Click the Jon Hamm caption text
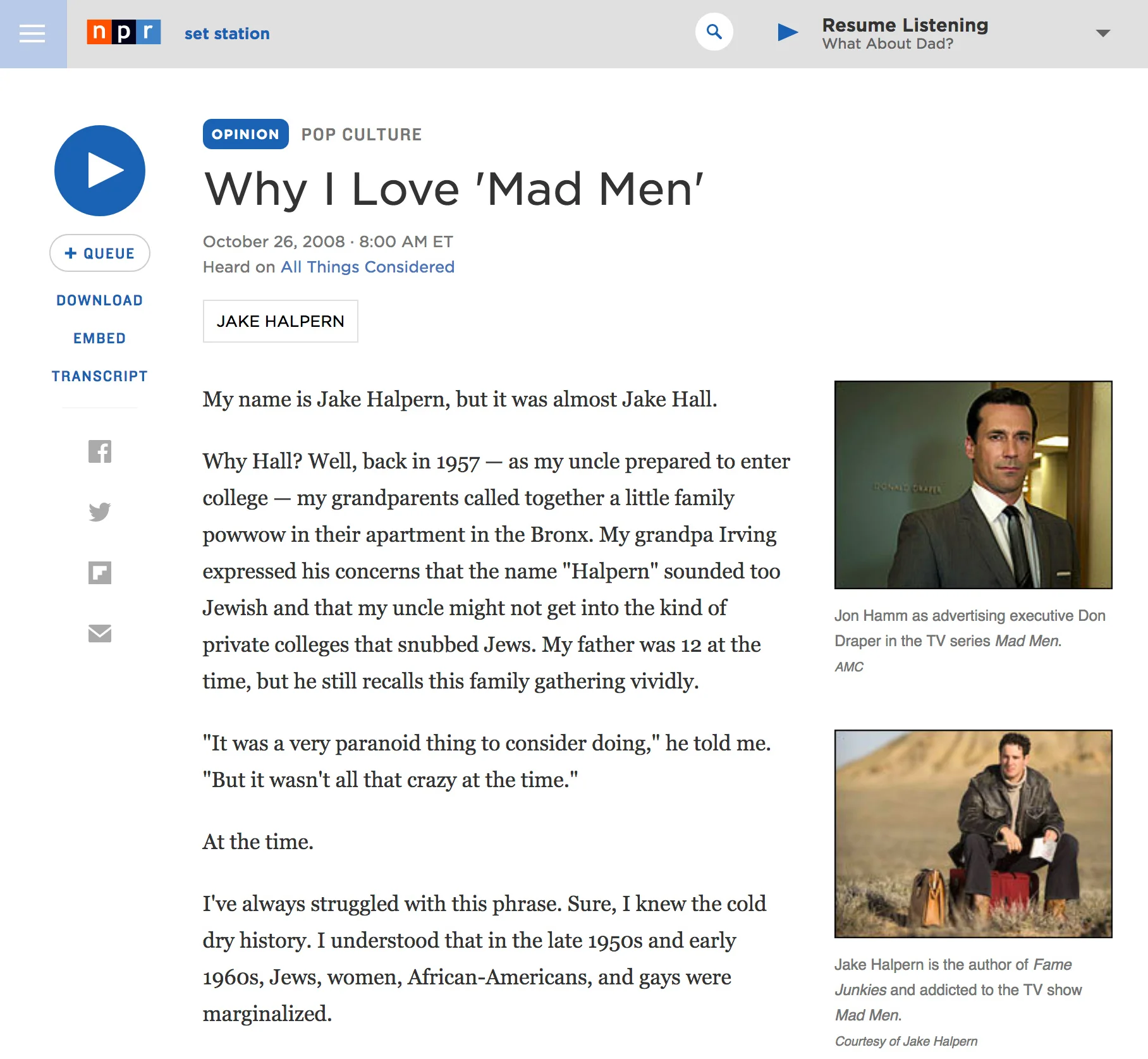The image size is (1148, 1059). click(x=970, y=628)
